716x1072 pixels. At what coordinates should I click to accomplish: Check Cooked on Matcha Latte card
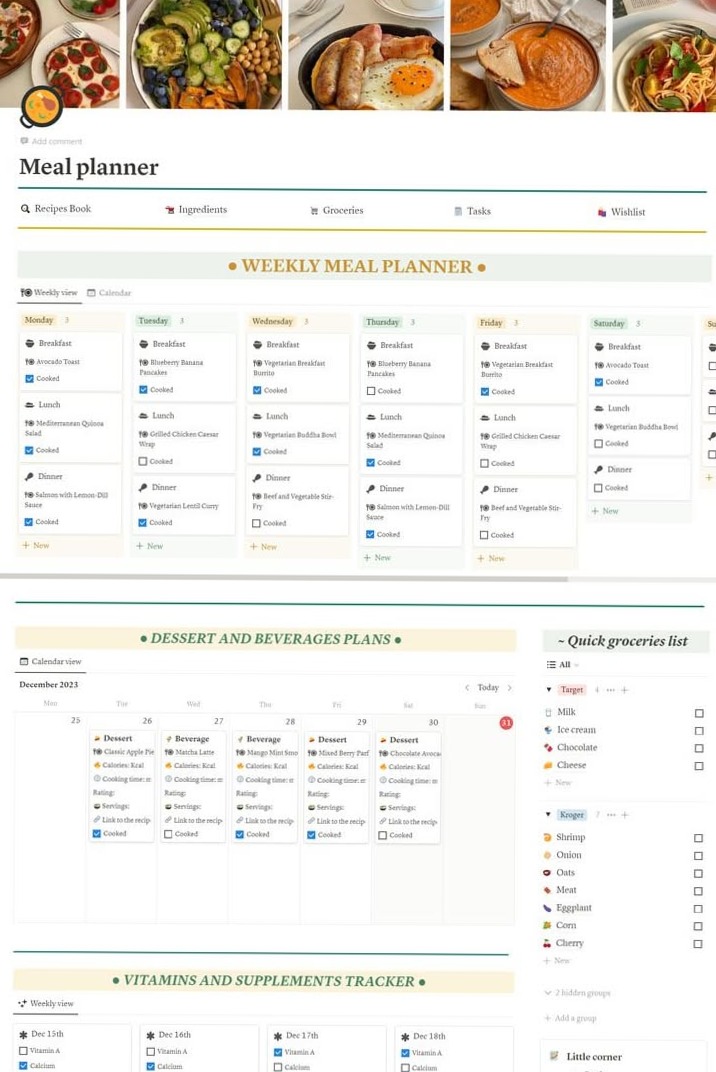[168, 834]
